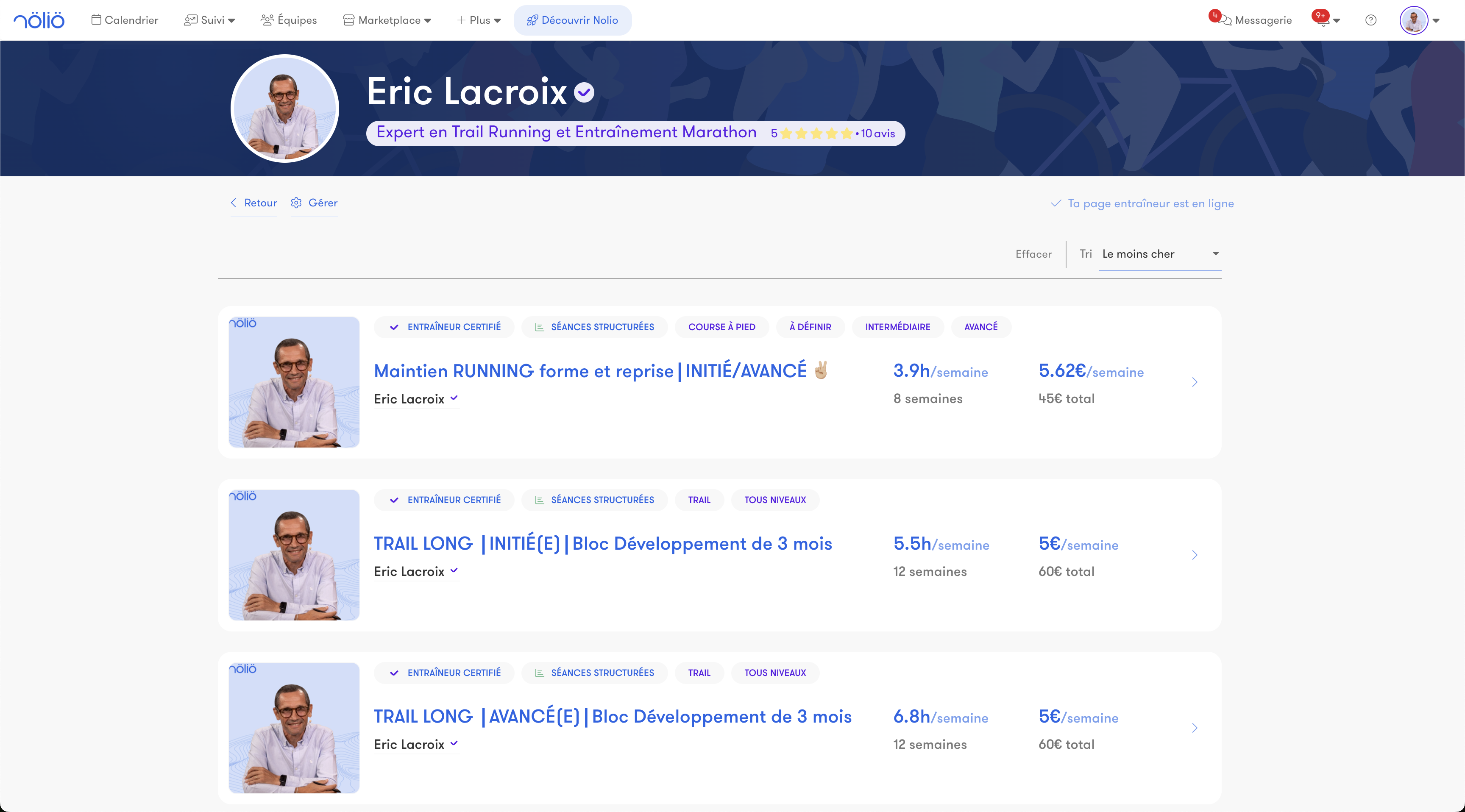This screenshot has width=1465, height=812.
Task: Click the arrow on Maintien RUNNING plan
Action: tap(1194, 382)
